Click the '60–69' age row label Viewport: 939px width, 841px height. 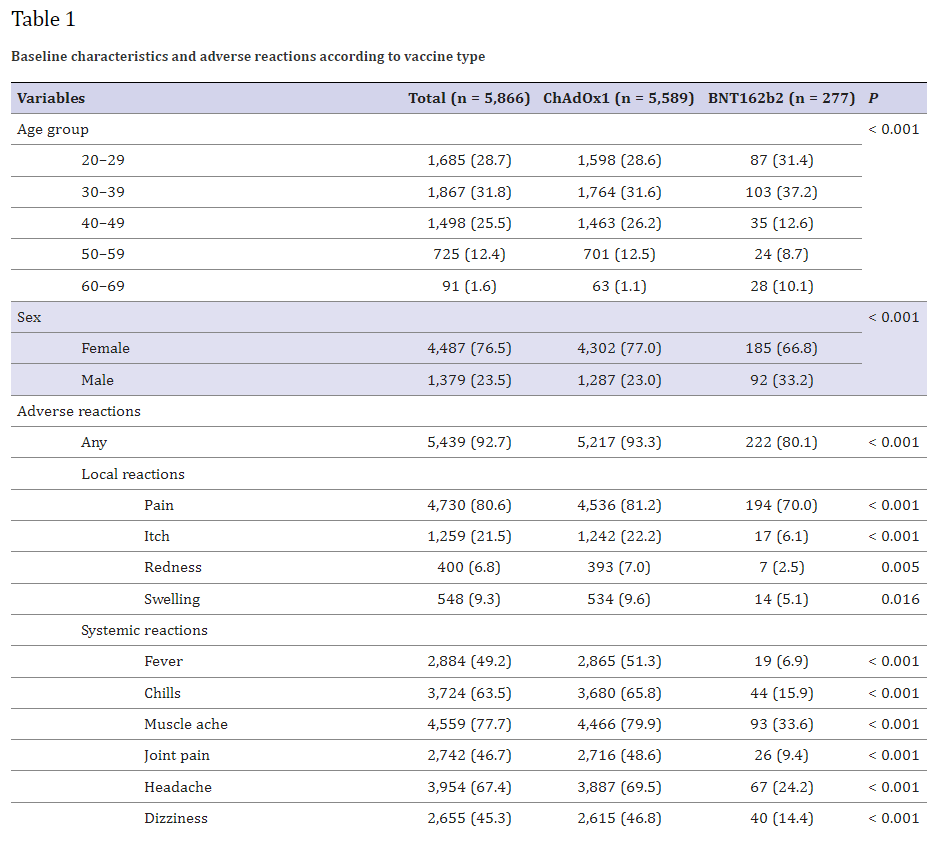tap(103, 286)
